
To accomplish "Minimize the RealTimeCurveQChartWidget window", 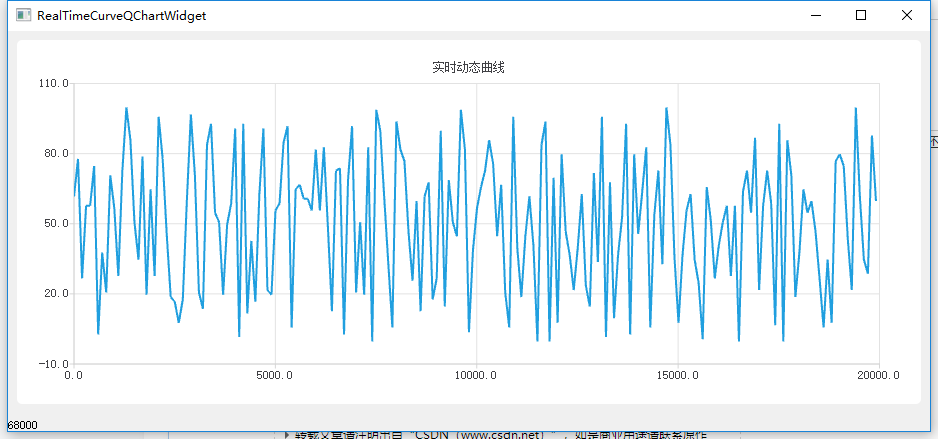I will [x=816, y=16].
